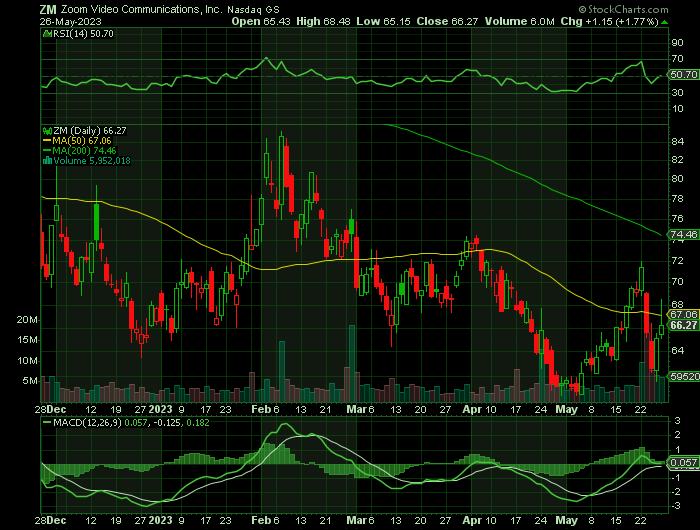
Task: Click the bold 66.27 price tag on right axis
Action: [x=683, y=326]
